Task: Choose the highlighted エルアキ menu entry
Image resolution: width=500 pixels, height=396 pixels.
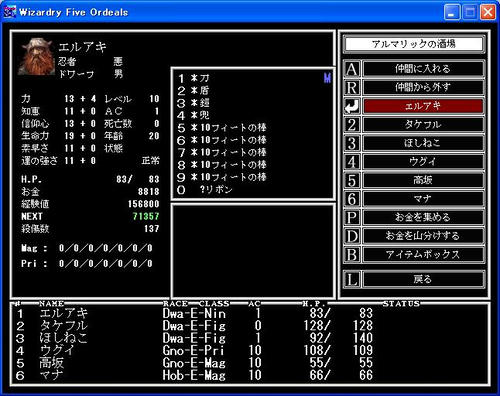Action: pos(423,106)
